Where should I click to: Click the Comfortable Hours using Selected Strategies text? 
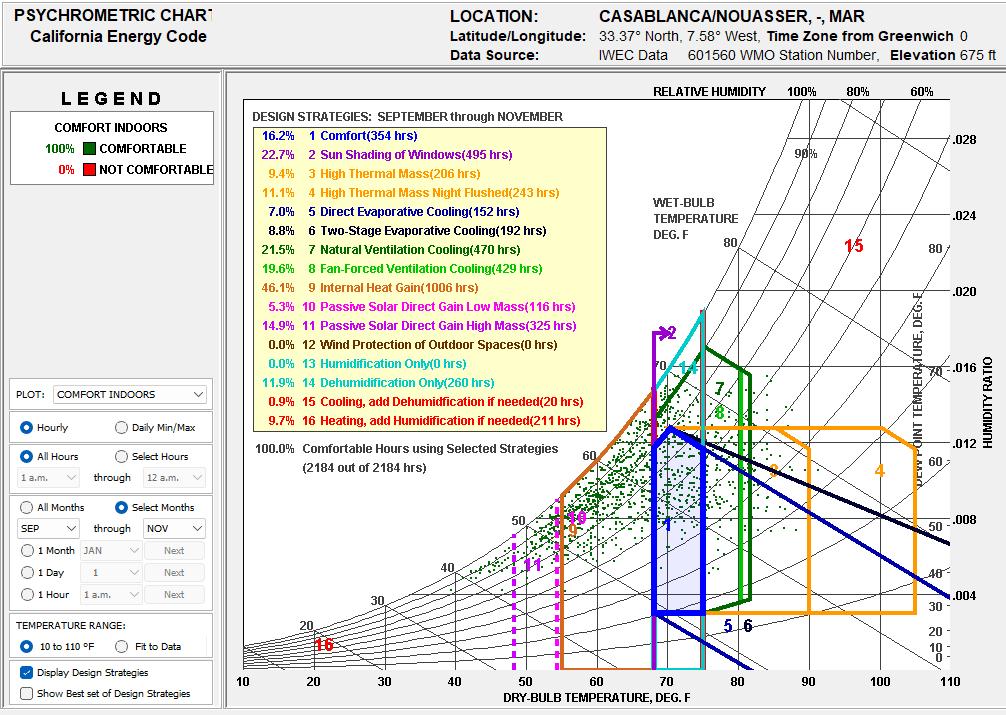[x=430, y=449]
